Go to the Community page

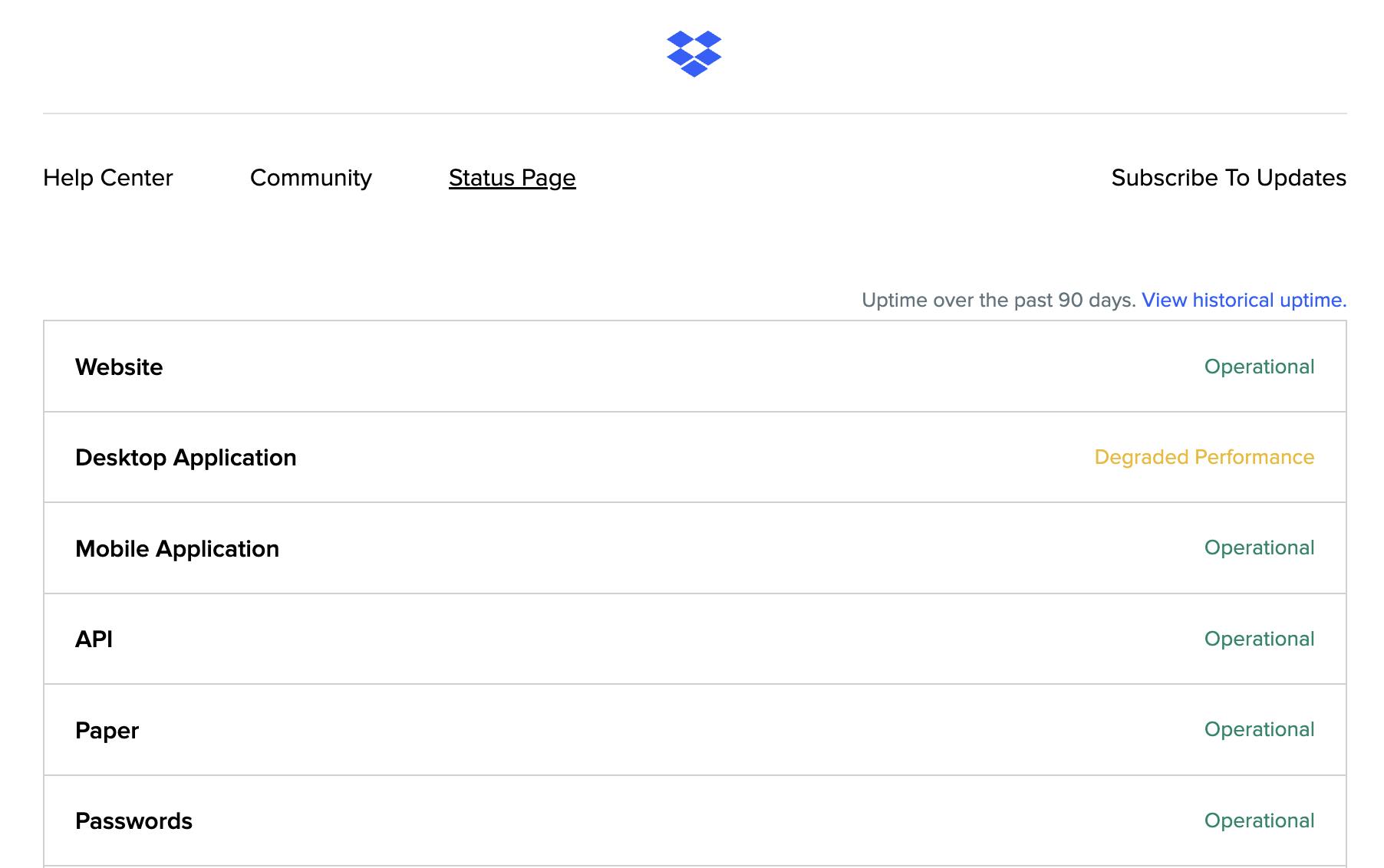[x=311, y=178]
